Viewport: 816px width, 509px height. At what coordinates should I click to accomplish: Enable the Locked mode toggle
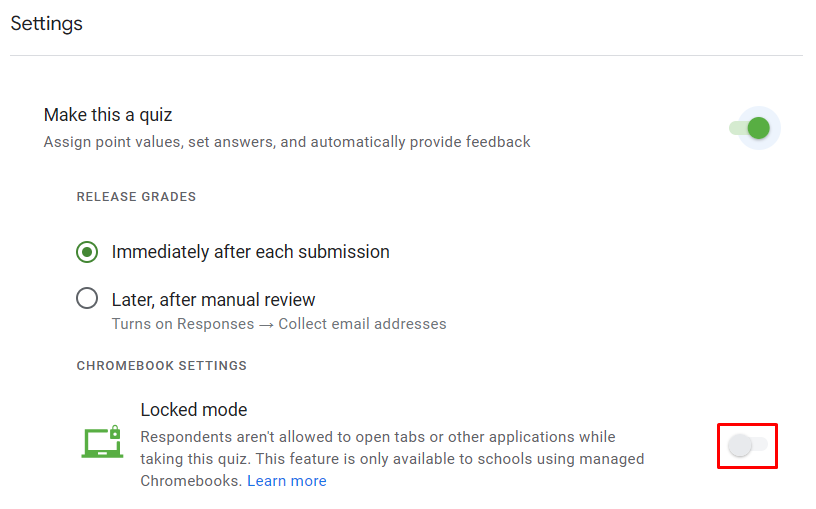pyautogui.click(x=748, y=445)
